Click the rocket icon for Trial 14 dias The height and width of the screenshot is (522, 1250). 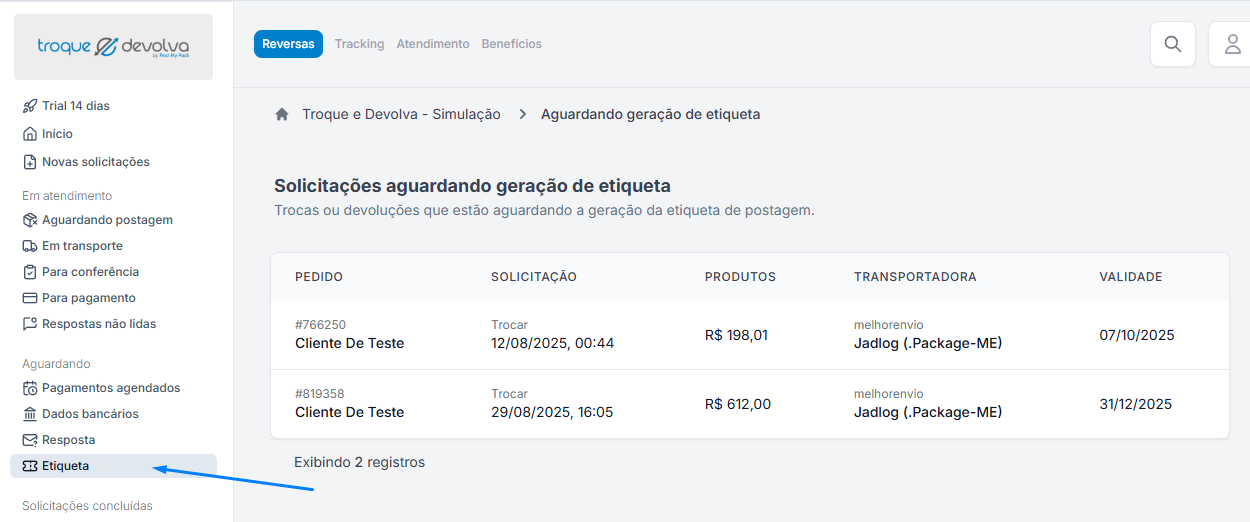coord(30,106)
